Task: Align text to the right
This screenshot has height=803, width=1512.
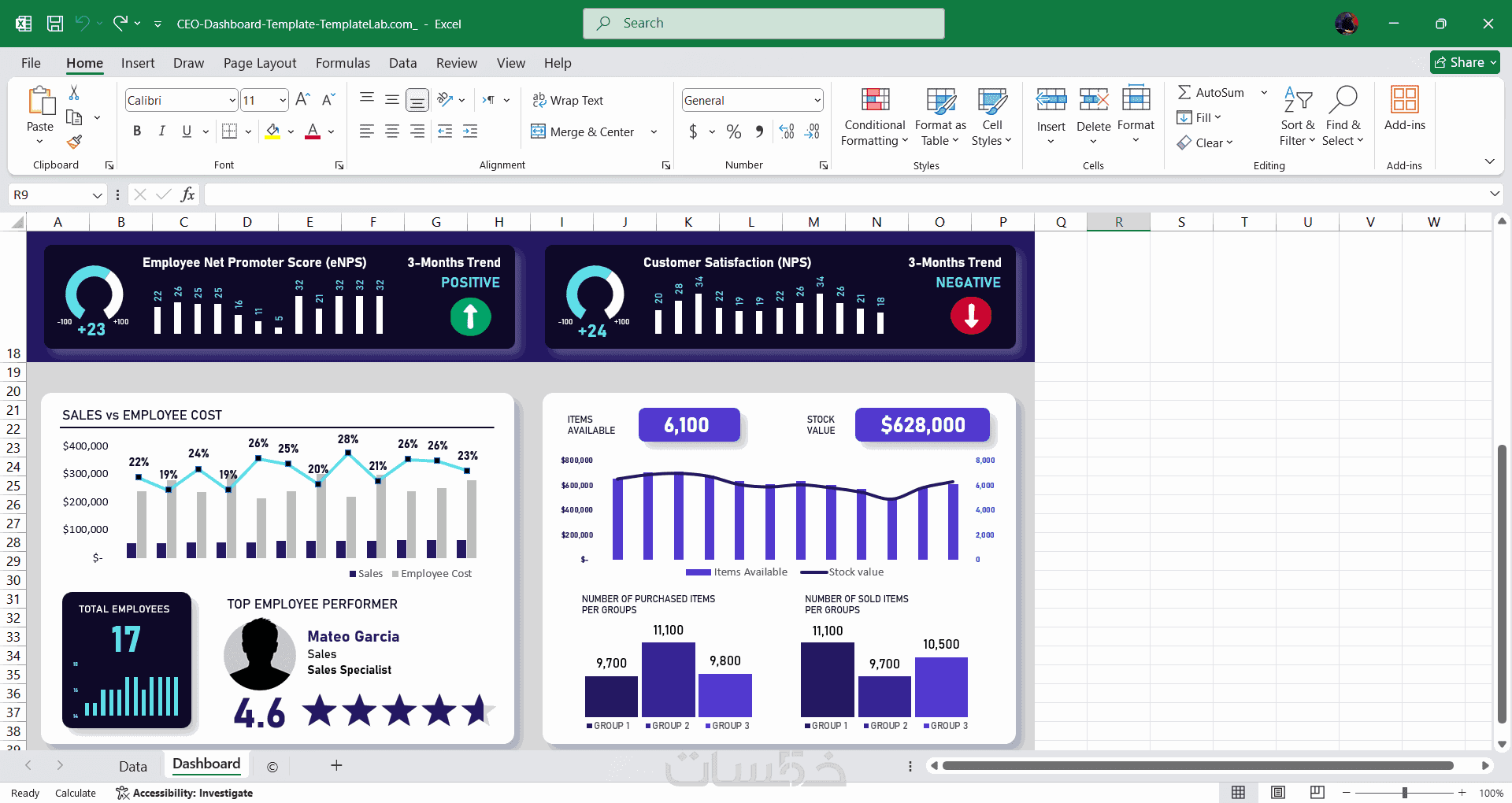Action: tap(417, 131)
